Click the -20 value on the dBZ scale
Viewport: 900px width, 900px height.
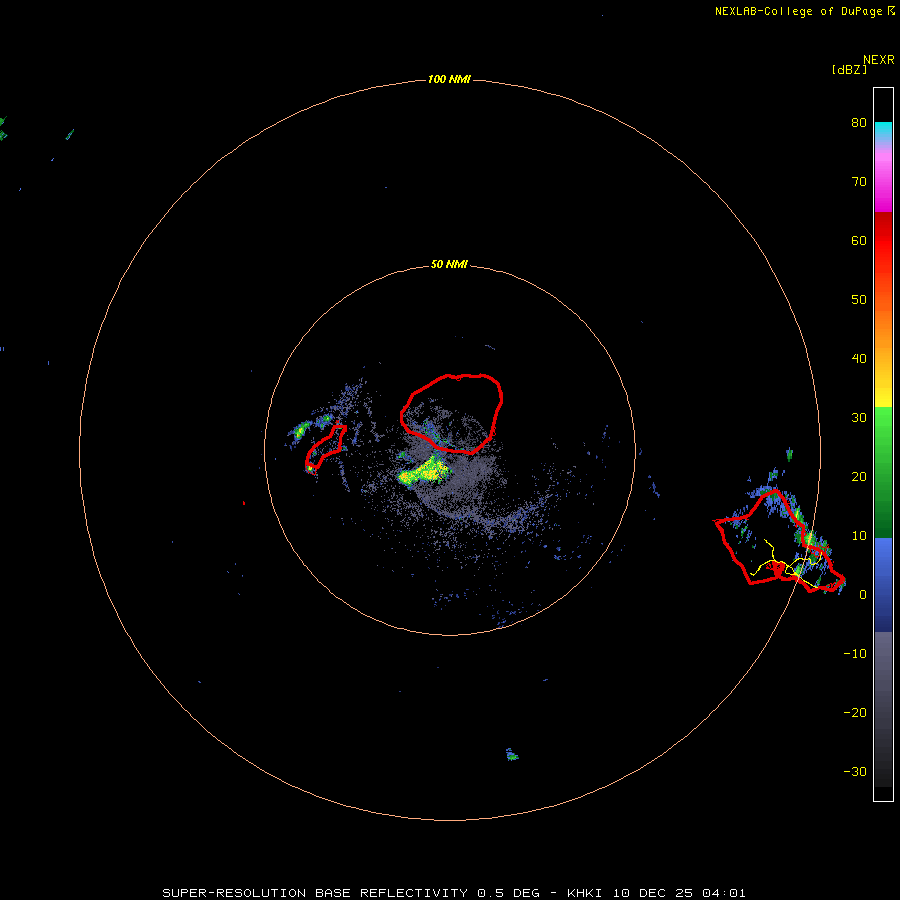(855, 713)
